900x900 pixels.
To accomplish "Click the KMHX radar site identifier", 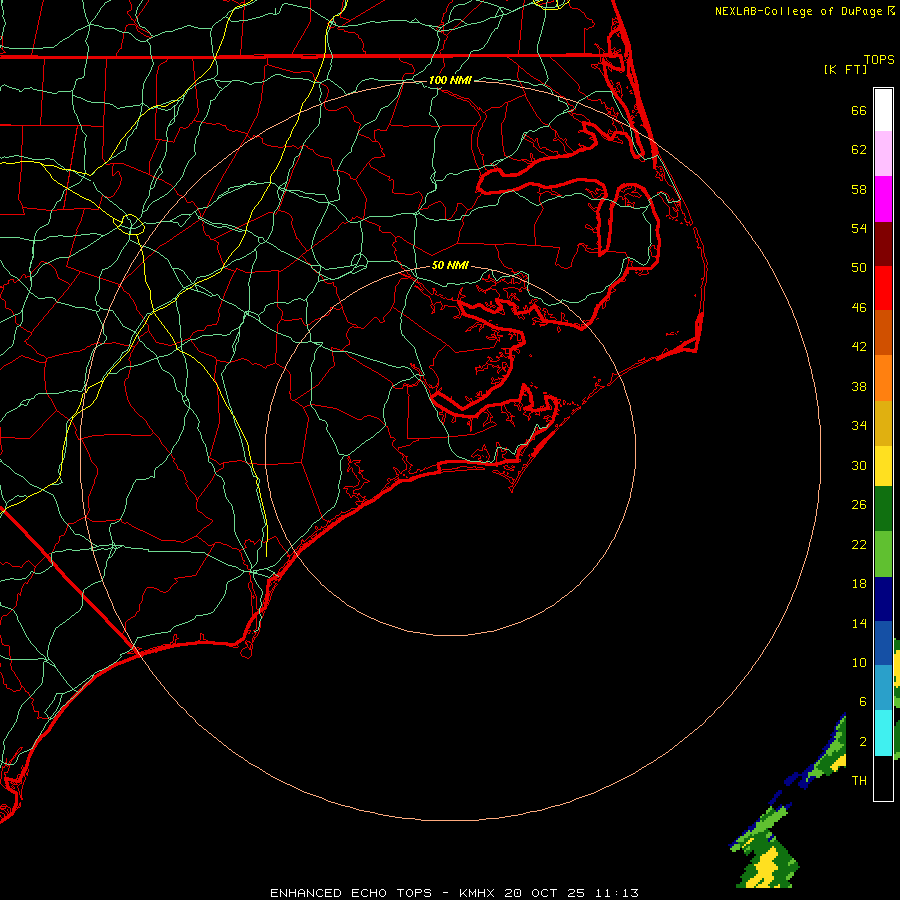I will point(479,893).
